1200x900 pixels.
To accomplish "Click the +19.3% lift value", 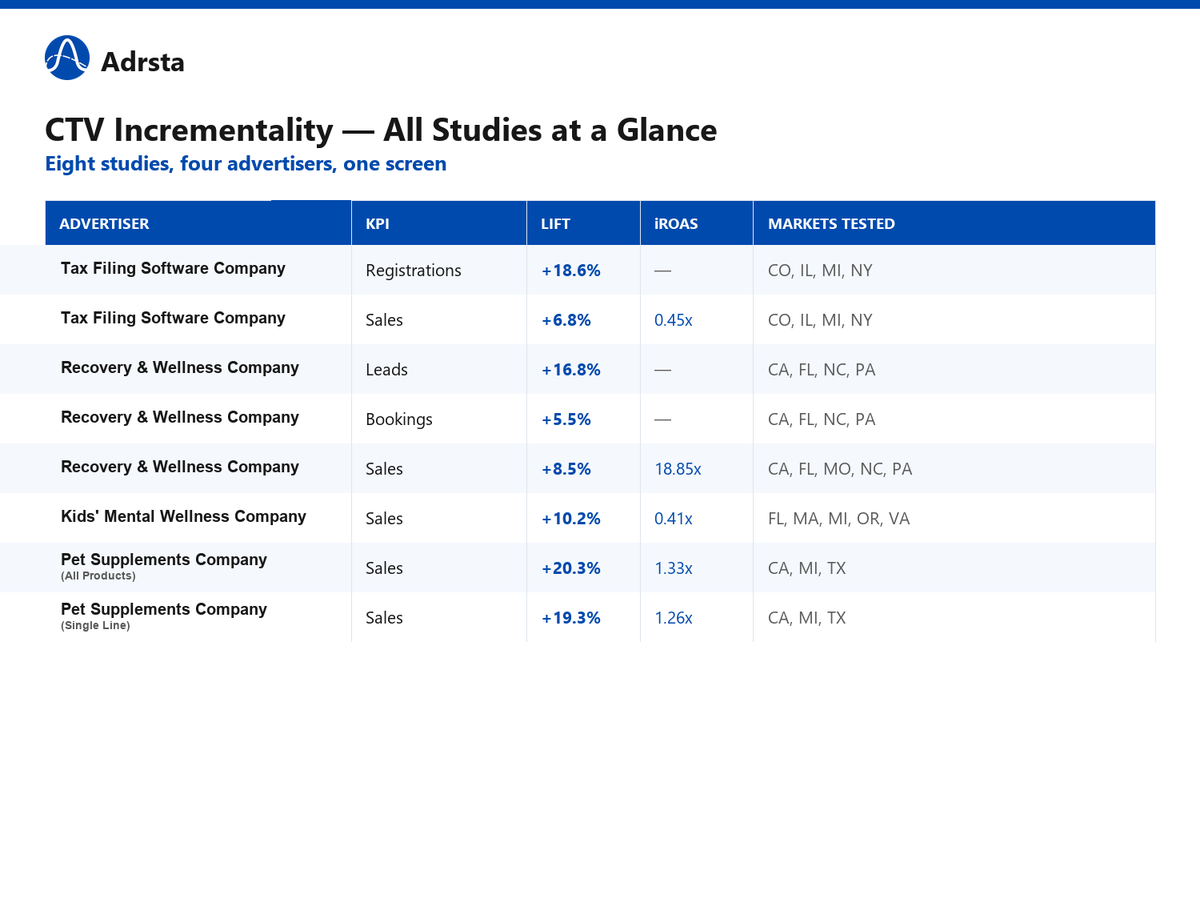I will point(571,618).
